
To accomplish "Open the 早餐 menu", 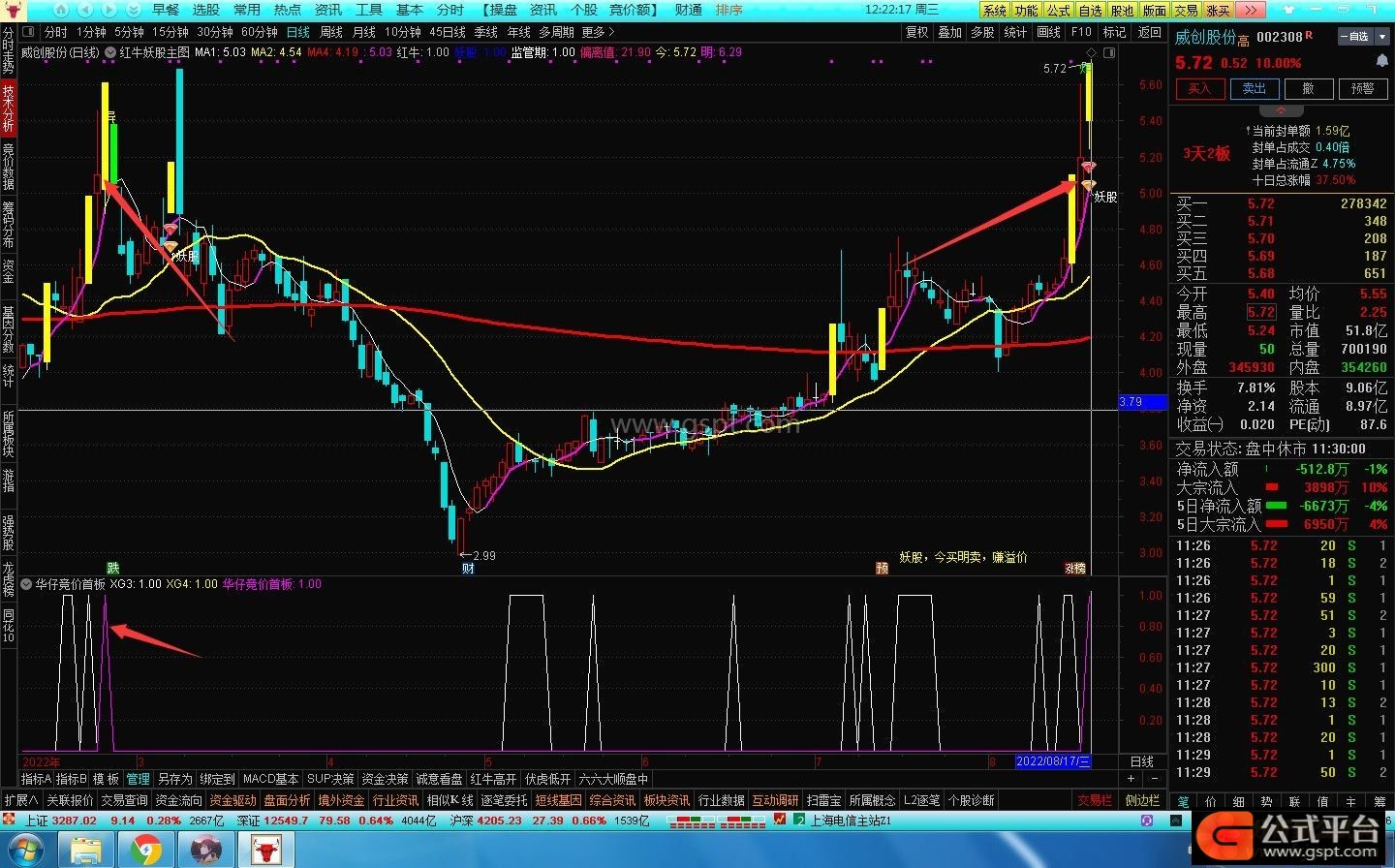I will (x=166, y=10).
